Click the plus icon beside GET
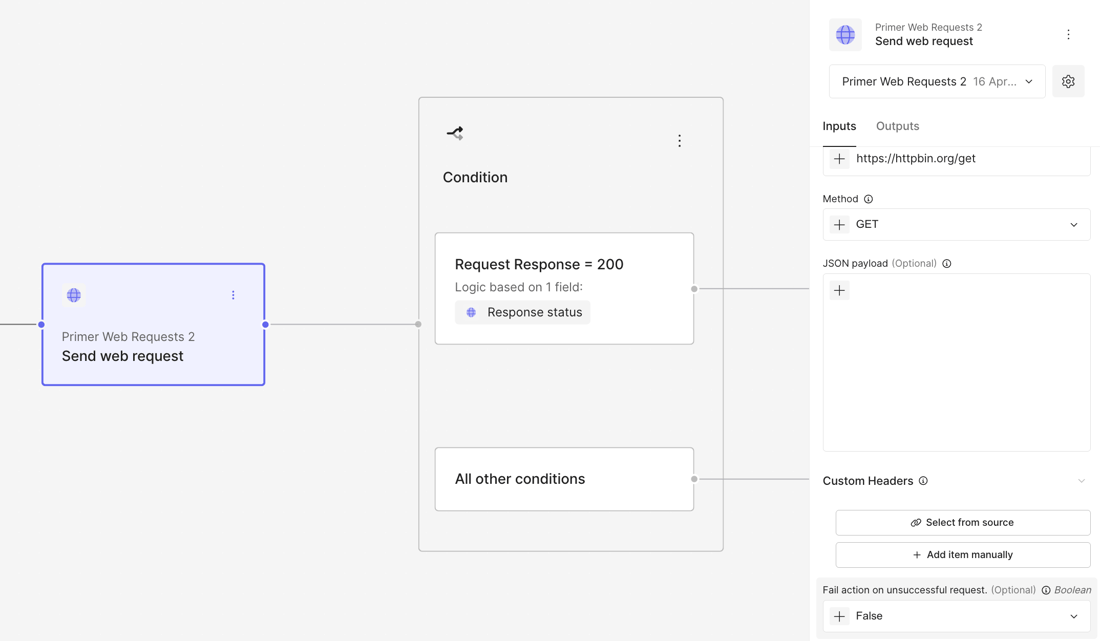1100x641 pixels. tap(839, 224)
